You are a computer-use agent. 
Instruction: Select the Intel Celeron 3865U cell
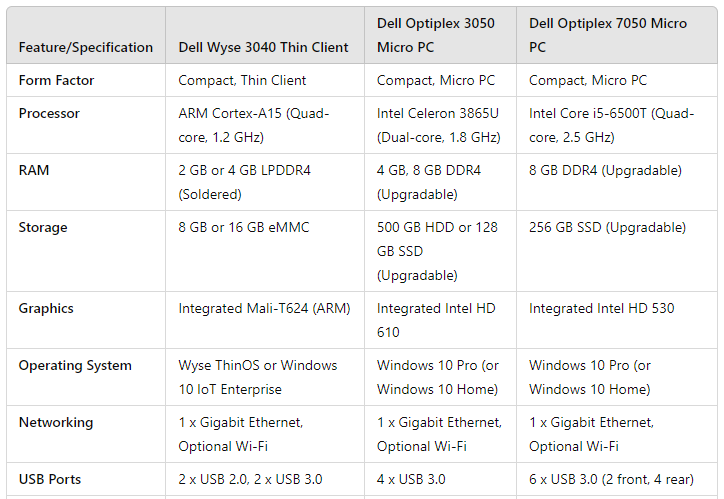click(438, 125)
